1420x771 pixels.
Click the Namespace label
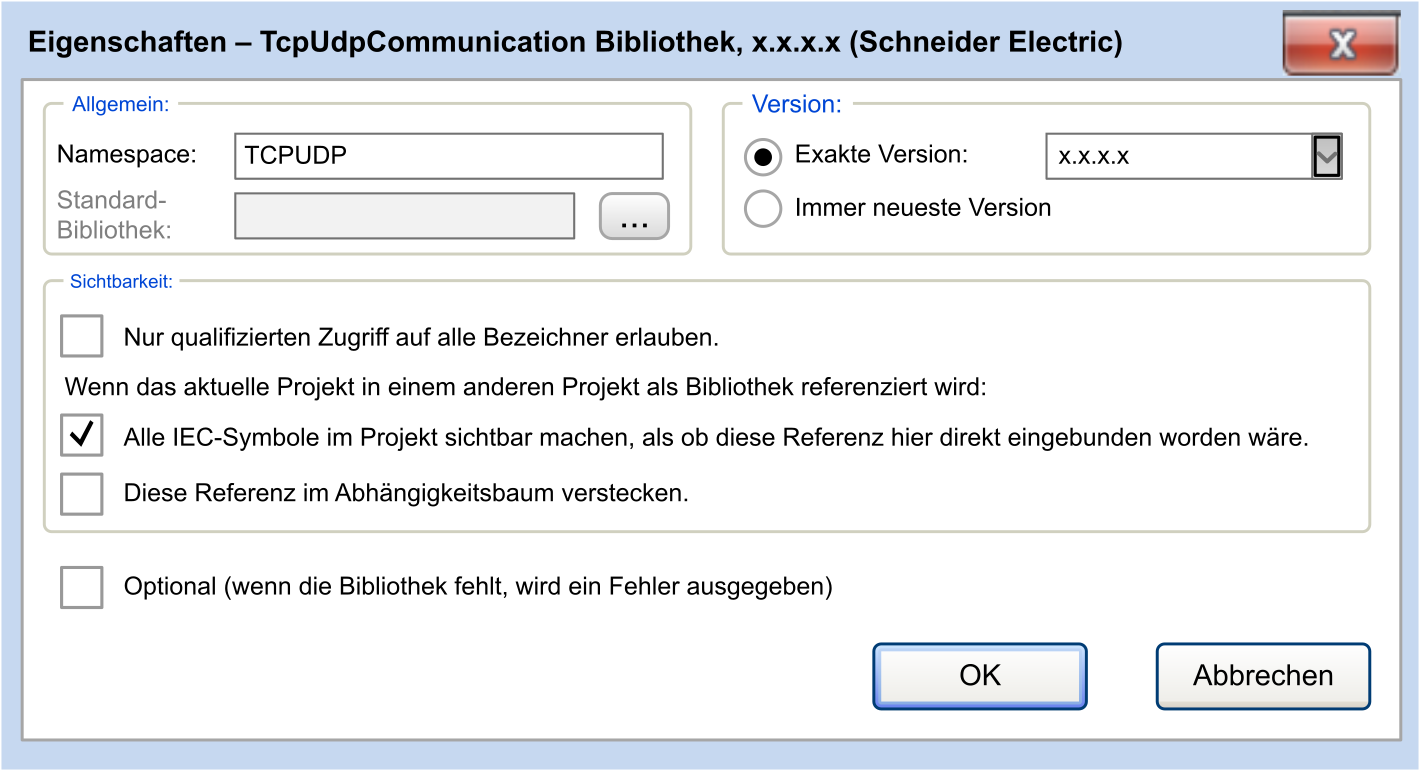(127, 155)
